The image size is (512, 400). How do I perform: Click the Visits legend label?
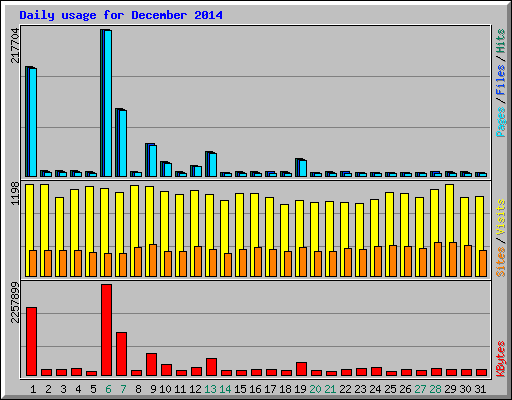[x=500, y=218]
